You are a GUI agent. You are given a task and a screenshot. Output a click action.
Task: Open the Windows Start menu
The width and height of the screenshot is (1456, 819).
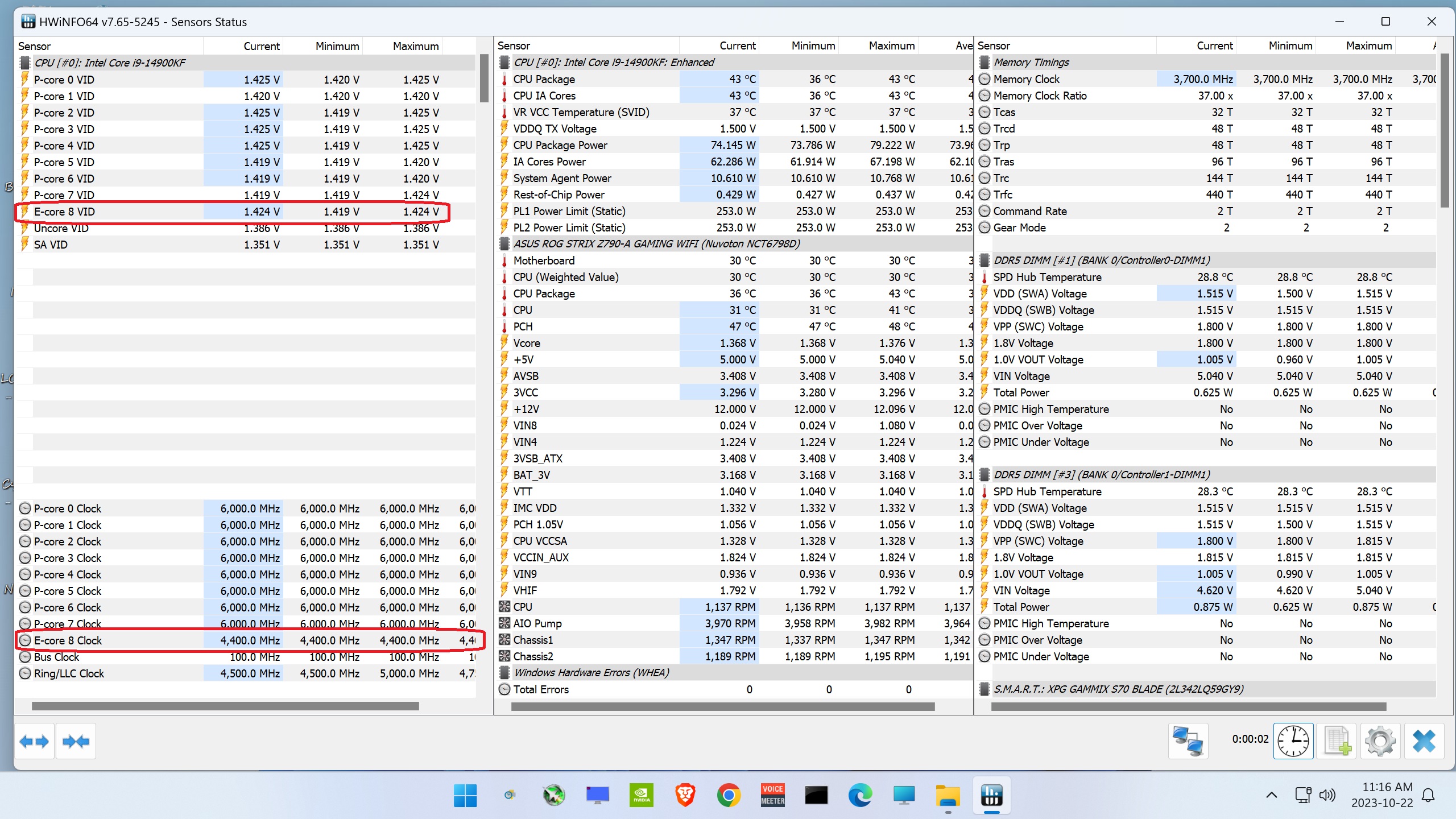pyautogui.click(x=465, y=795)
